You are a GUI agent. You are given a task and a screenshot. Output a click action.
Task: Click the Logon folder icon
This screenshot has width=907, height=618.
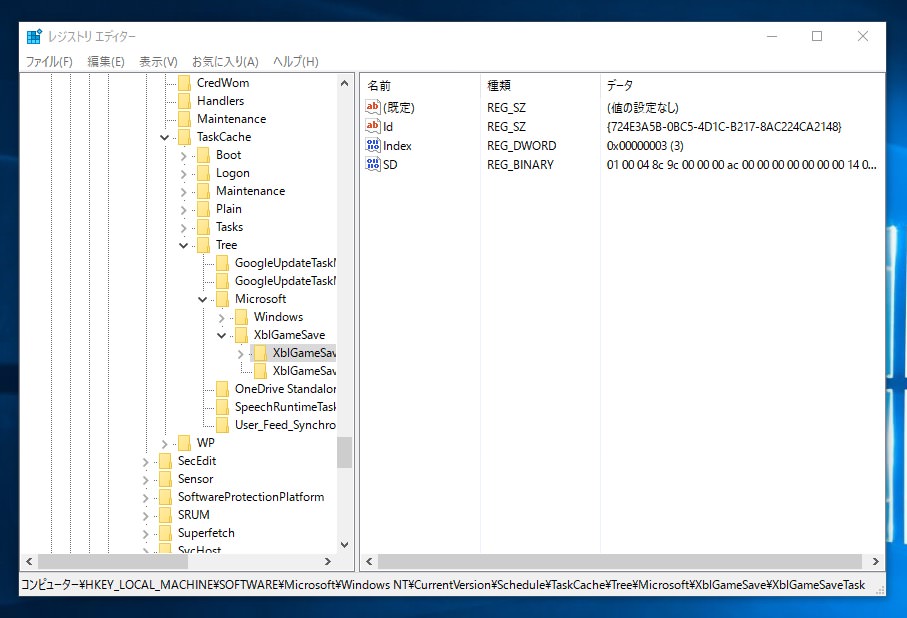(x=204, y=173)
